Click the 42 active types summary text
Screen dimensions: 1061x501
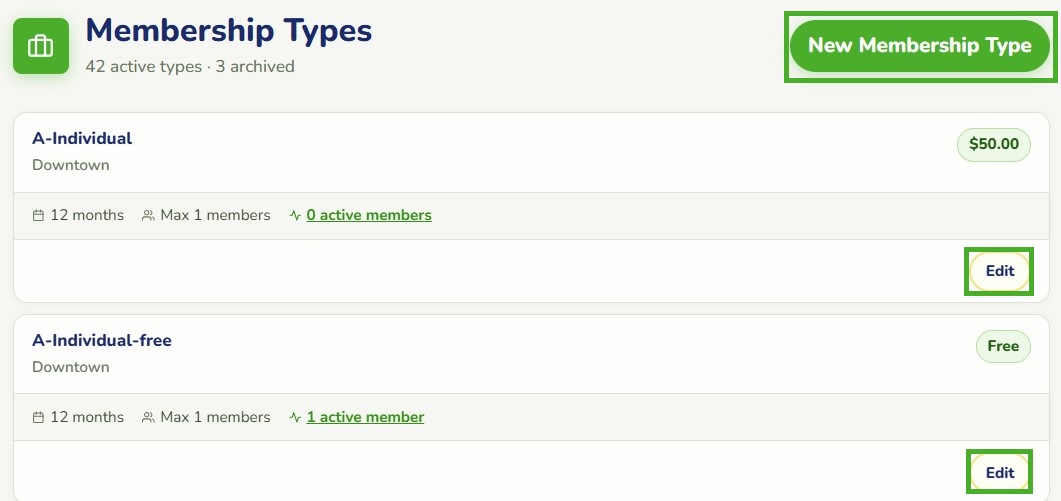click(x=143, y=66)
